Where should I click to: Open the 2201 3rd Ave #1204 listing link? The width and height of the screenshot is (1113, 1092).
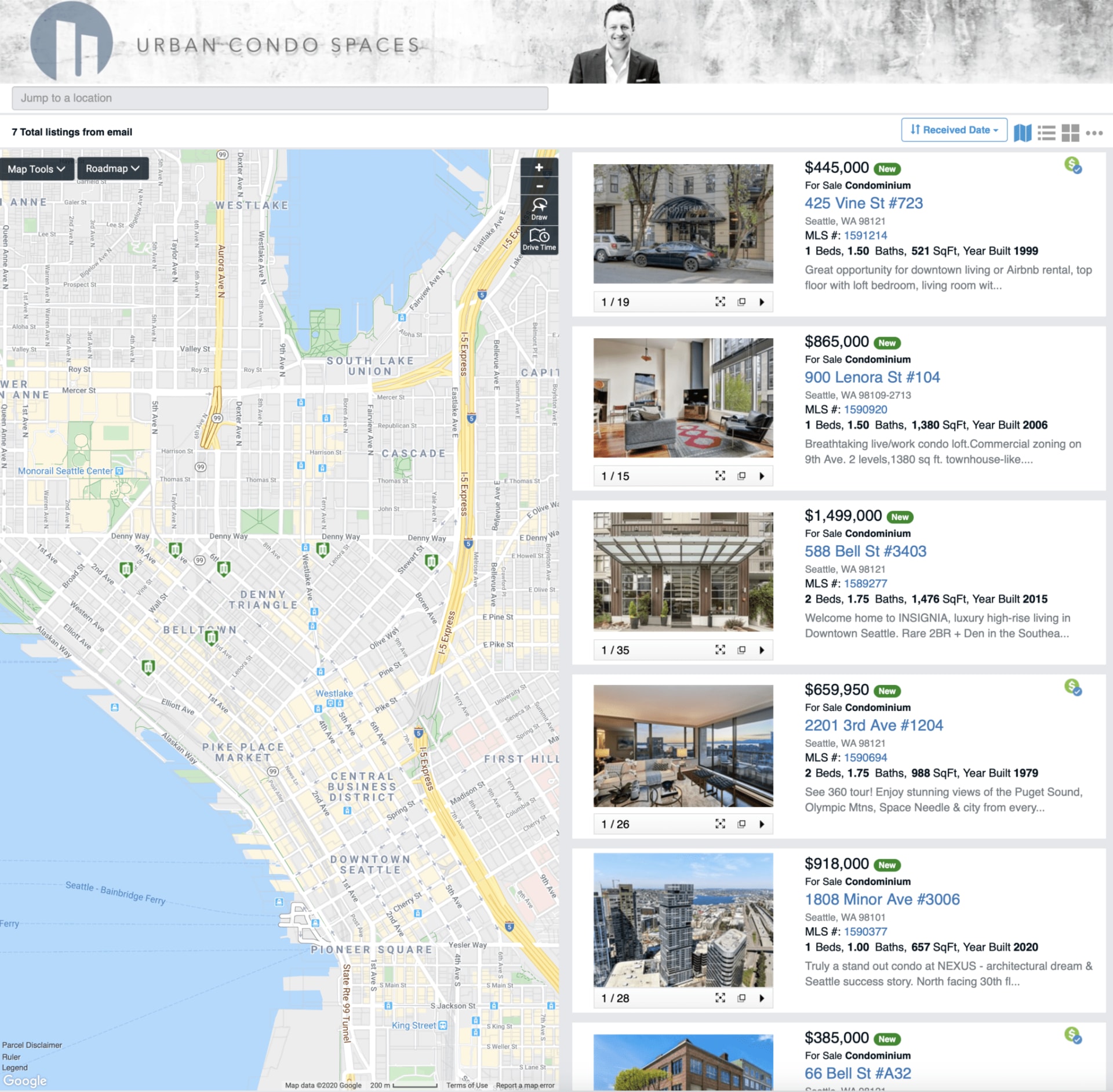click(x=873, y=725)
